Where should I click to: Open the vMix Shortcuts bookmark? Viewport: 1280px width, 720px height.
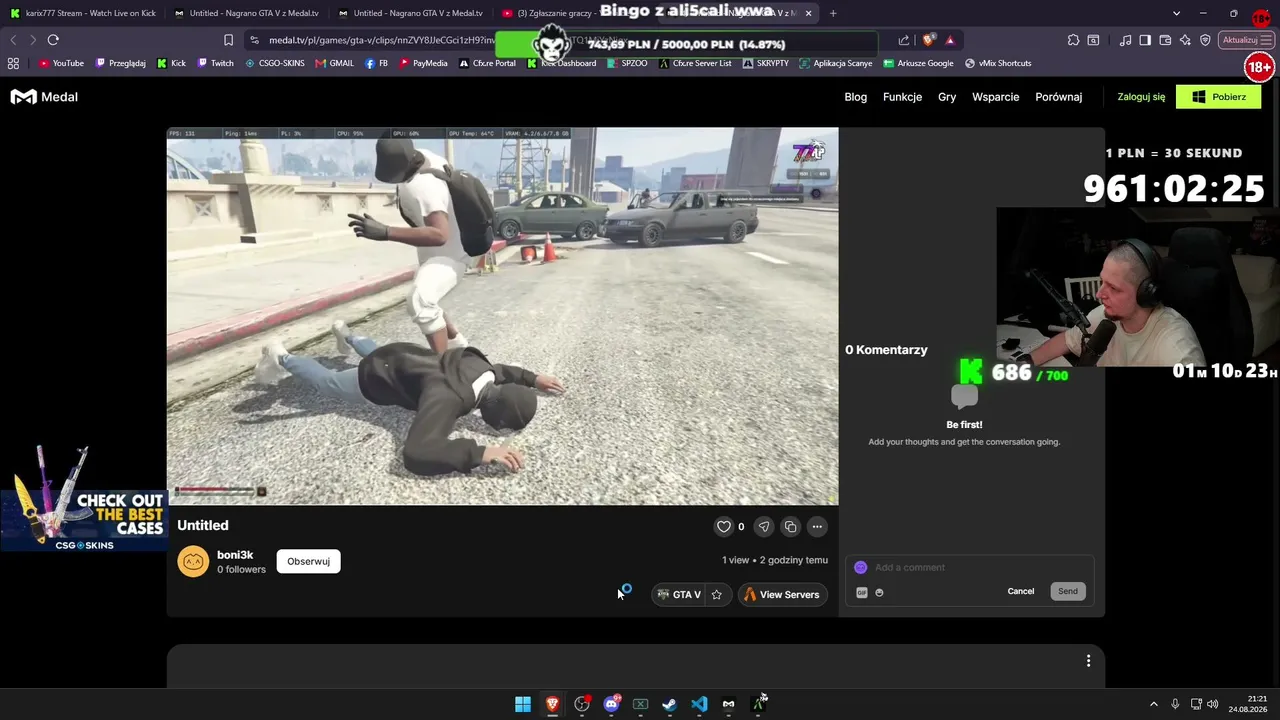[x=998, y=63]
